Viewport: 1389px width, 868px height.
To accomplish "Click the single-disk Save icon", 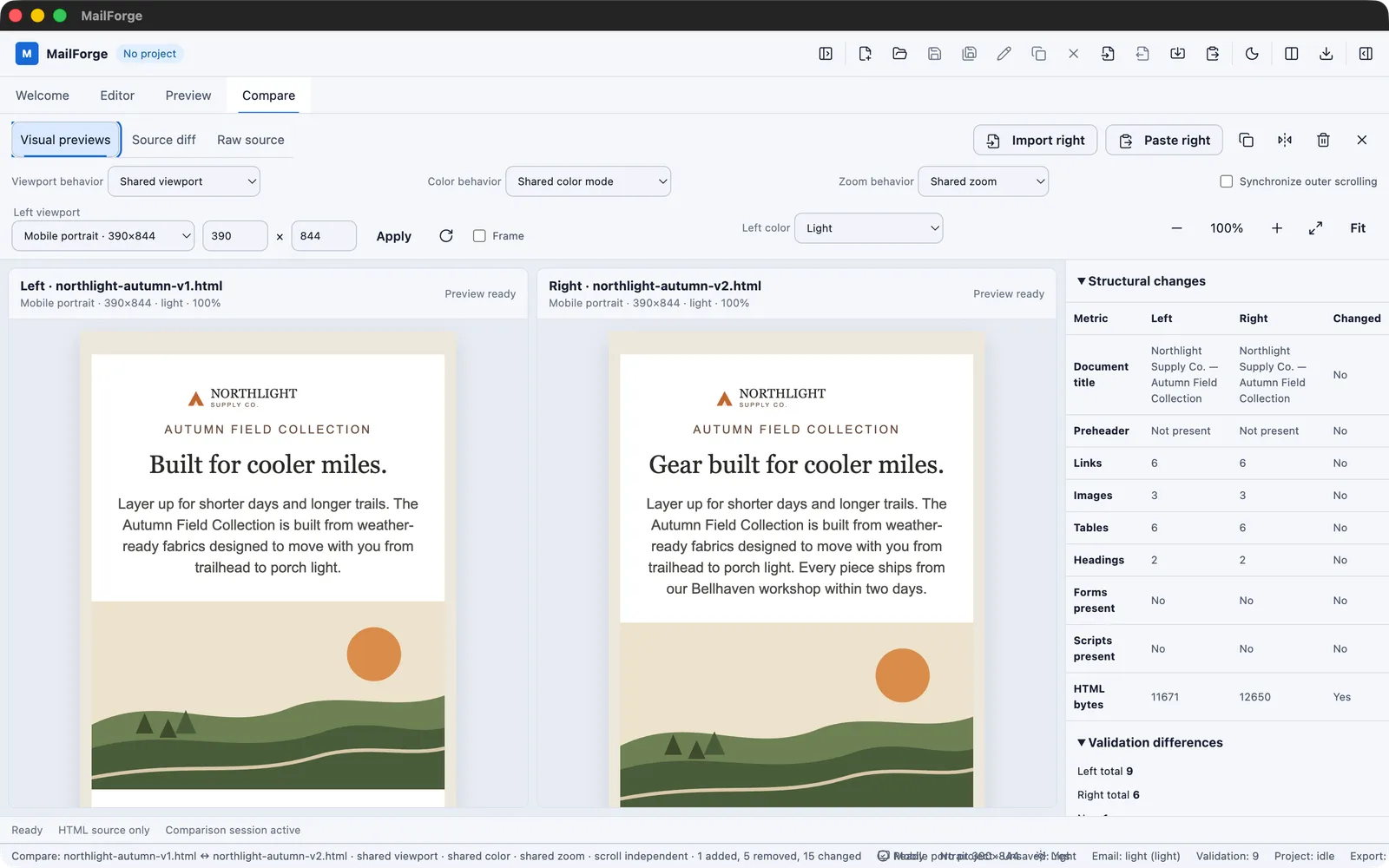I will (x=934, y=54).
